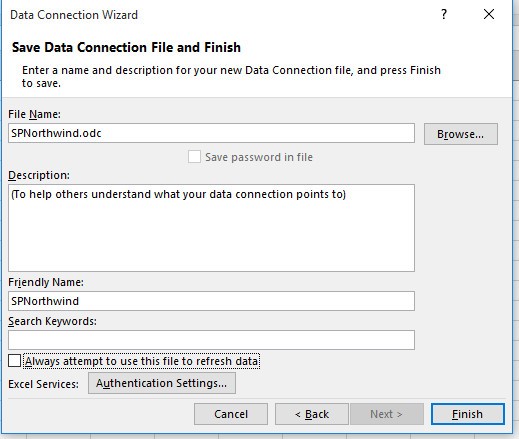Close the wizard with the X button
Image resolution: width=519 pixels, height=439 pixels.
point(489,14)
